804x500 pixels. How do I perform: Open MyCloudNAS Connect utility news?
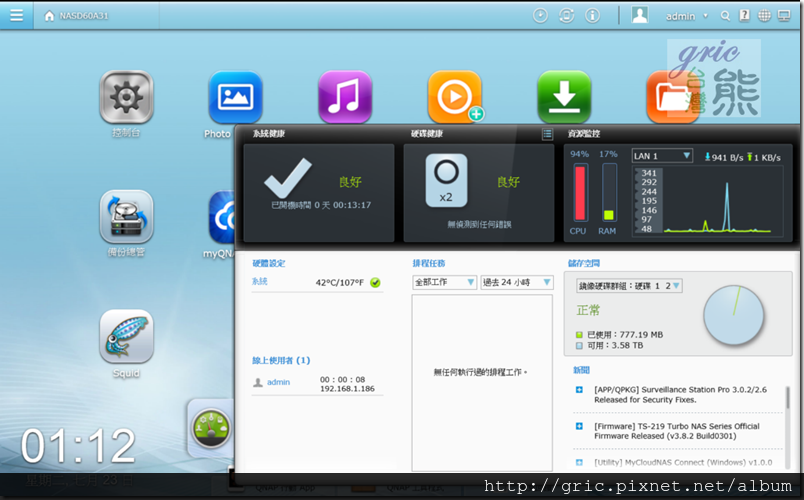683,462
